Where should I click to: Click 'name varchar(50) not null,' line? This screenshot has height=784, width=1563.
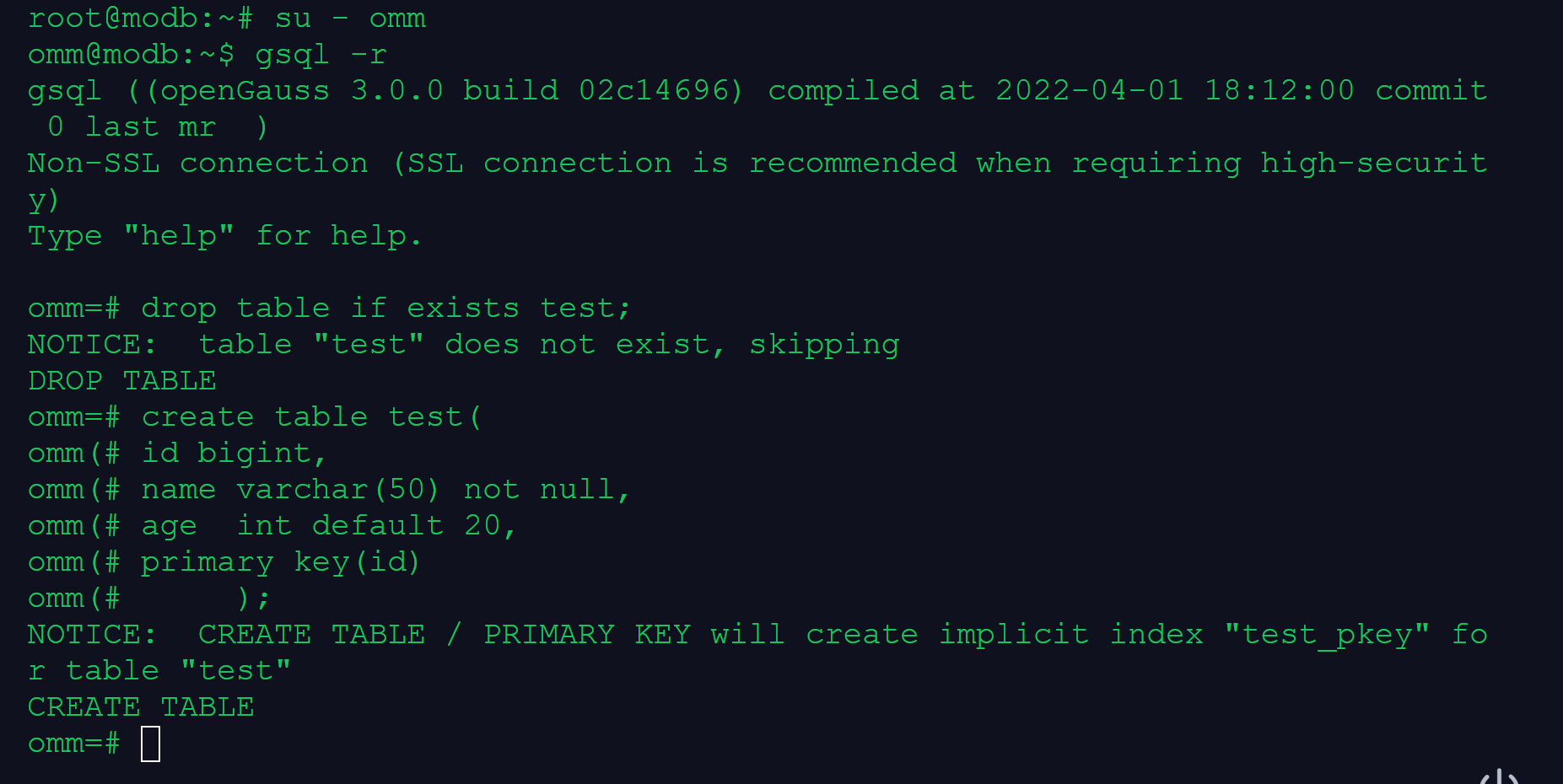[x=385, y=490]
